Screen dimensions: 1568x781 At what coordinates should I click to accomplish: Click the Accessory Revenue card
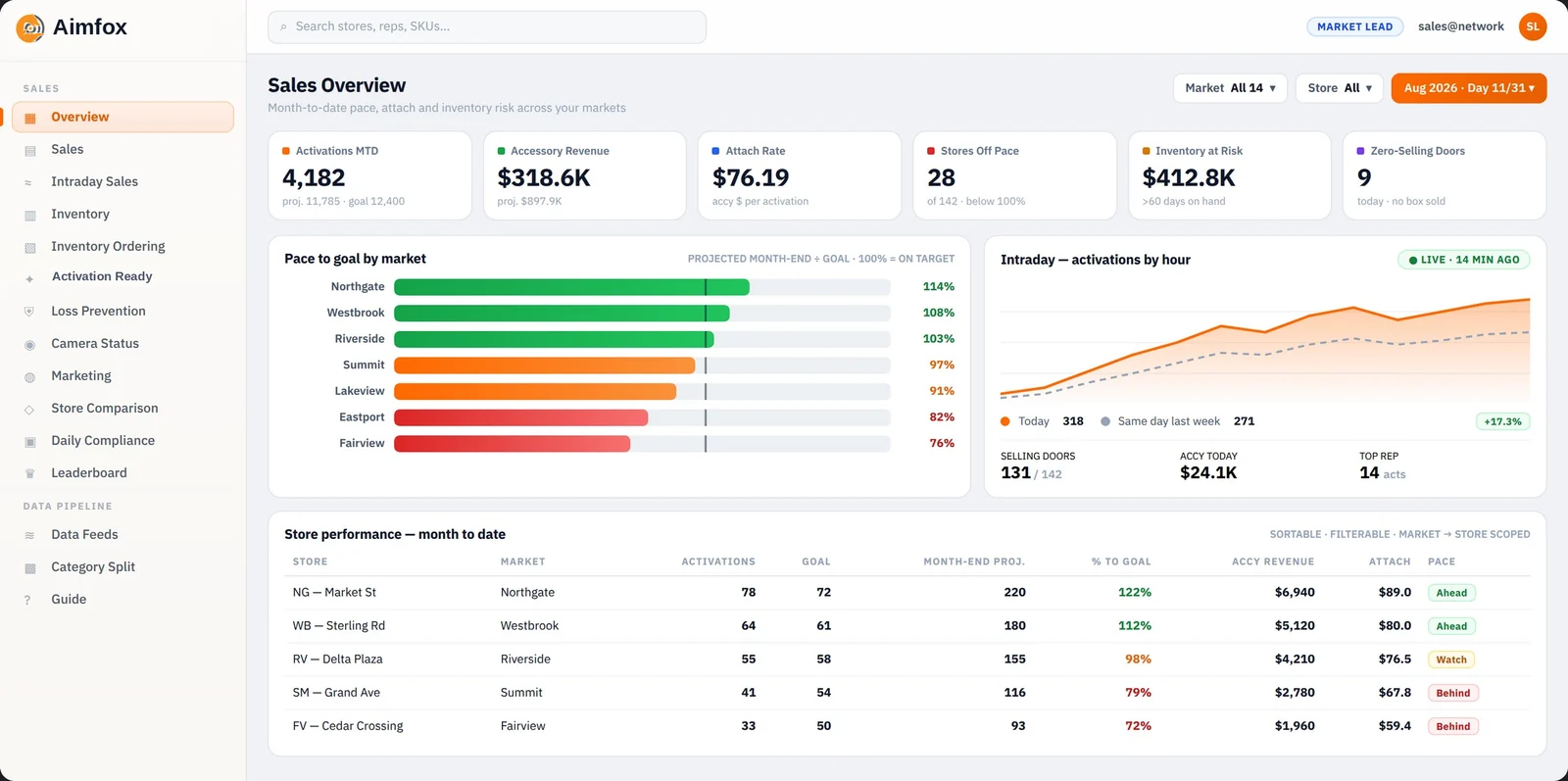click(584, 175)
